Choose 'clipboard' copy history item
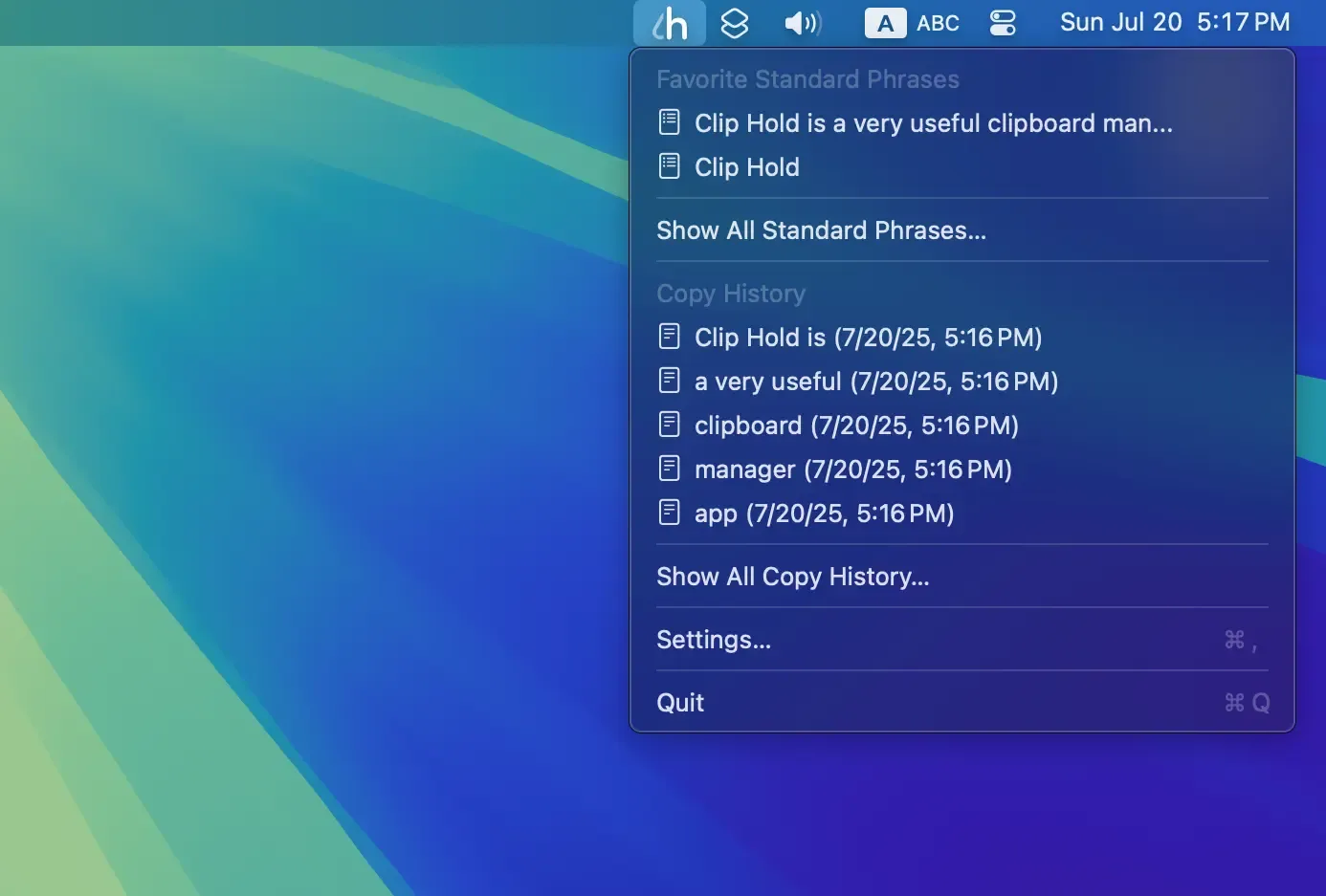The width and height of the screenshot is (1326, 896). point(962,426)
